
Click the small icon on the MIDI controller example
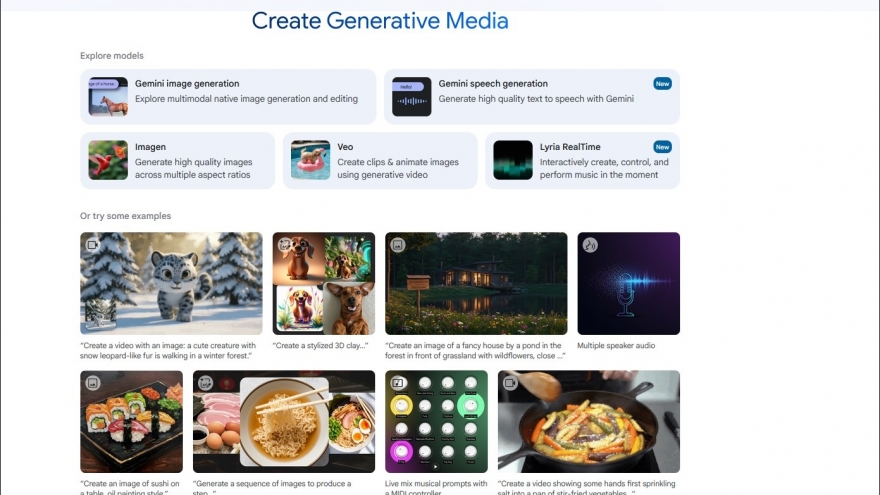[398, 383]
